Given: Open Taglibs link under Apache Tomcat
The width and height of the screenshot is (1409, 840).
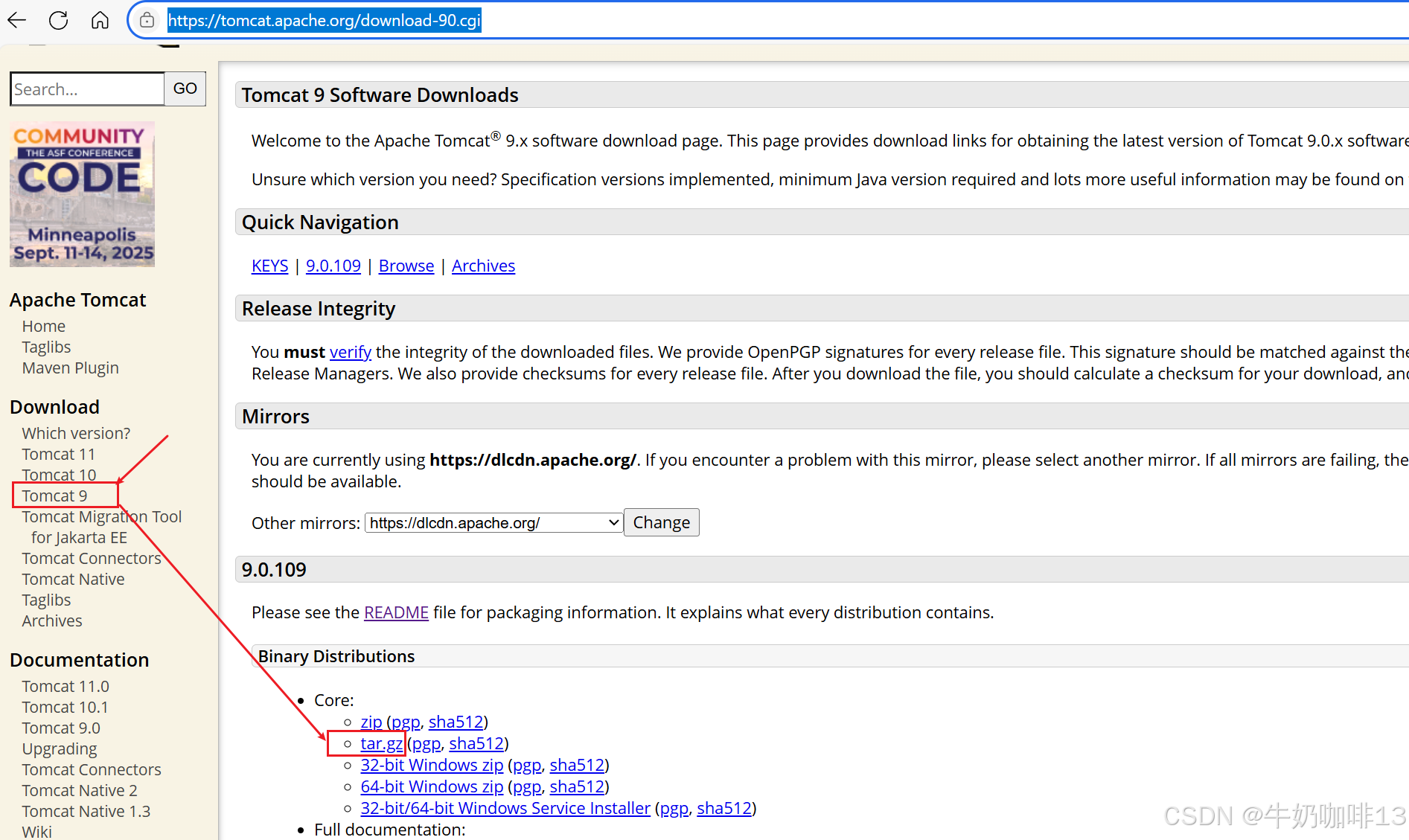Looking at the screenshot, I should tap(46, 347).
